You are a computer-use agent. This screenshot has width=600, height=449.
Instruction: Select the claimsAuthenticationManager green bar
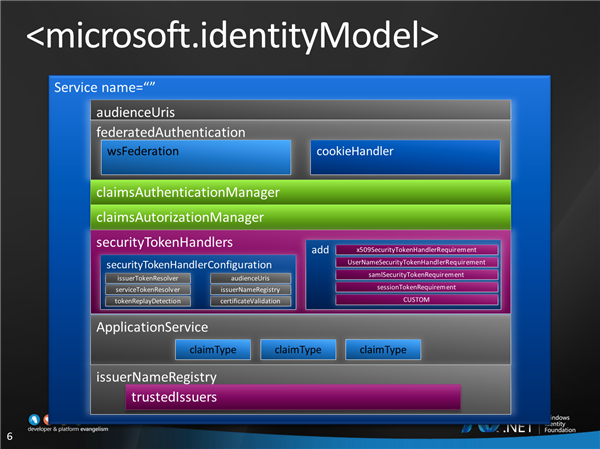[x=300, y=192]
